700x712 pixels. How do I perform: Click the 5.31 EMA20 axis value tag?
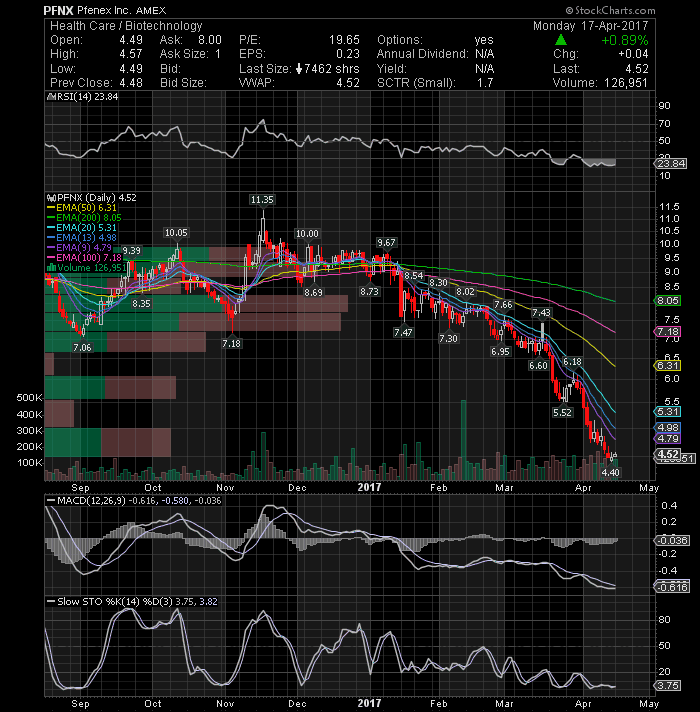(667, 412)
